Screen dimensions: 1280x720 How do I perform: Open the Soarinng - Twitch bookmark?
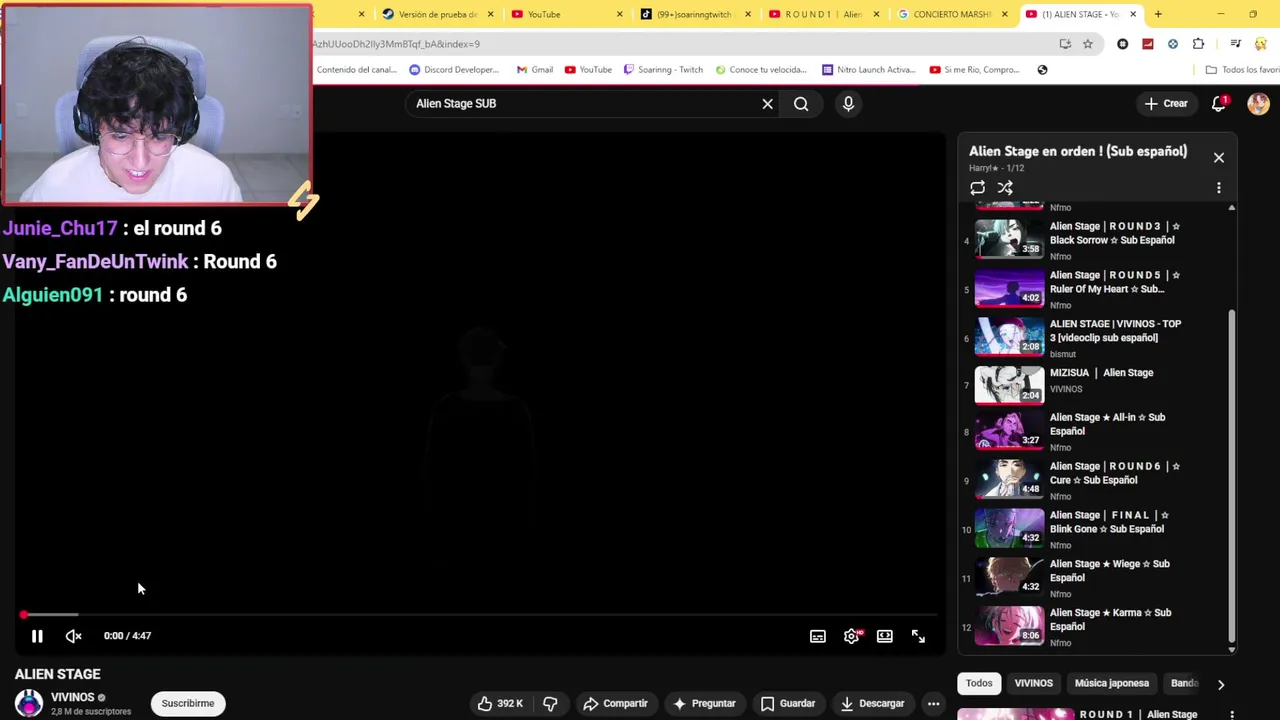click(x=663, y=70)
